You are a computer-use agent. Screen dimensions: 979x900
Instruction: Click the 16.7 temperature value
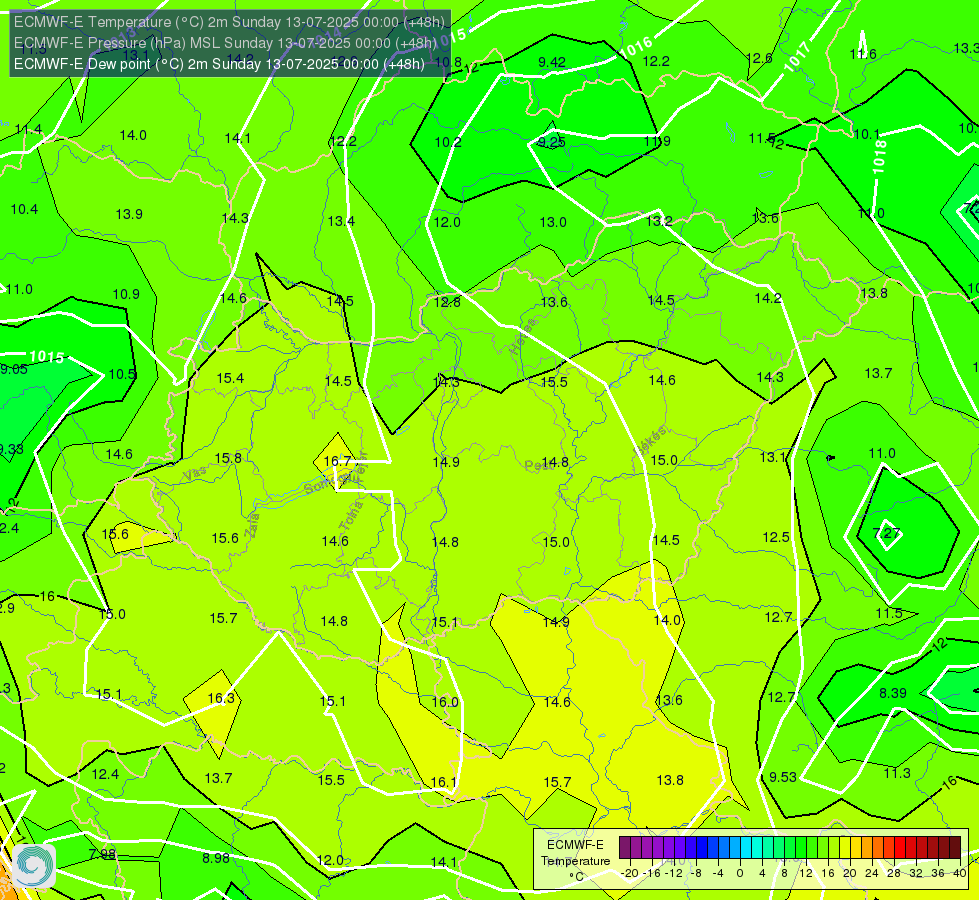click(337, 461)
